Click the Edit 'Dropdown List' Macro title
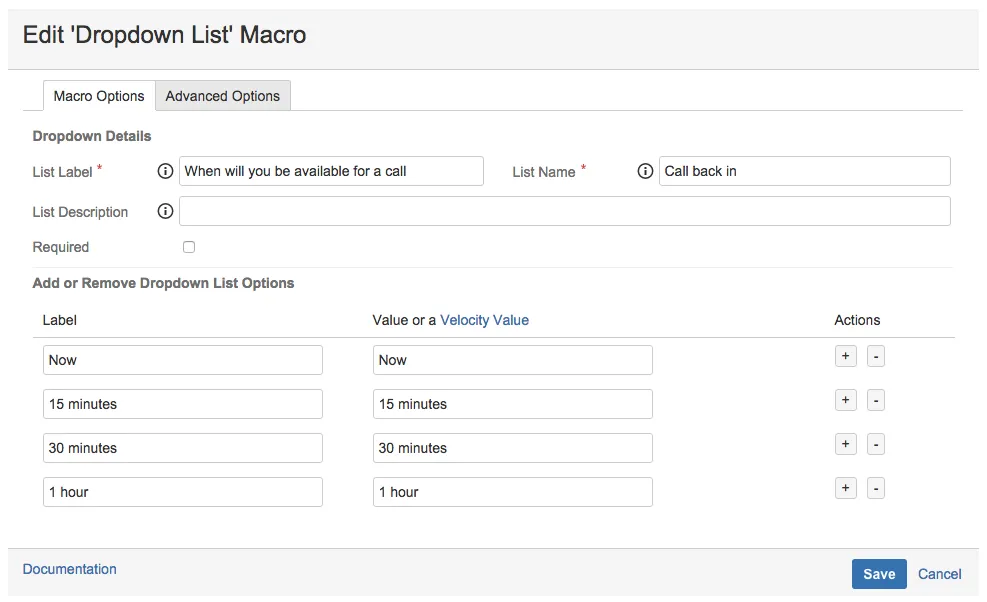Image resolution: width=987 pixels, height=602 pixels. pyautogui.click(x=164, y=35)
